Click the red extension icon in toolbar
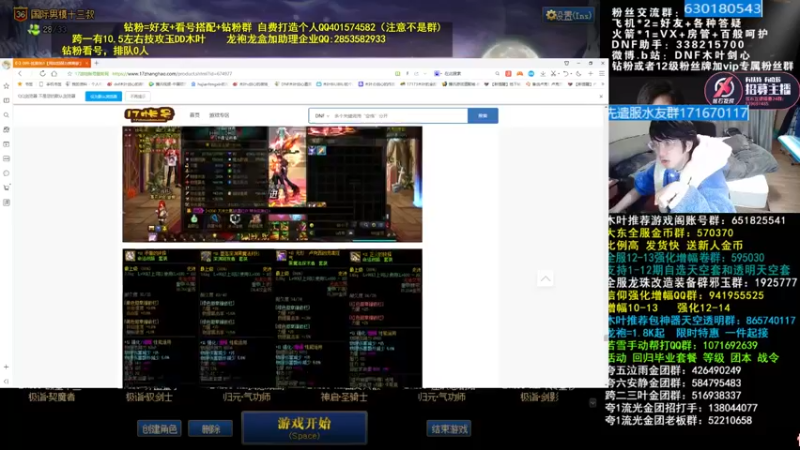 (x=508, y=73)
